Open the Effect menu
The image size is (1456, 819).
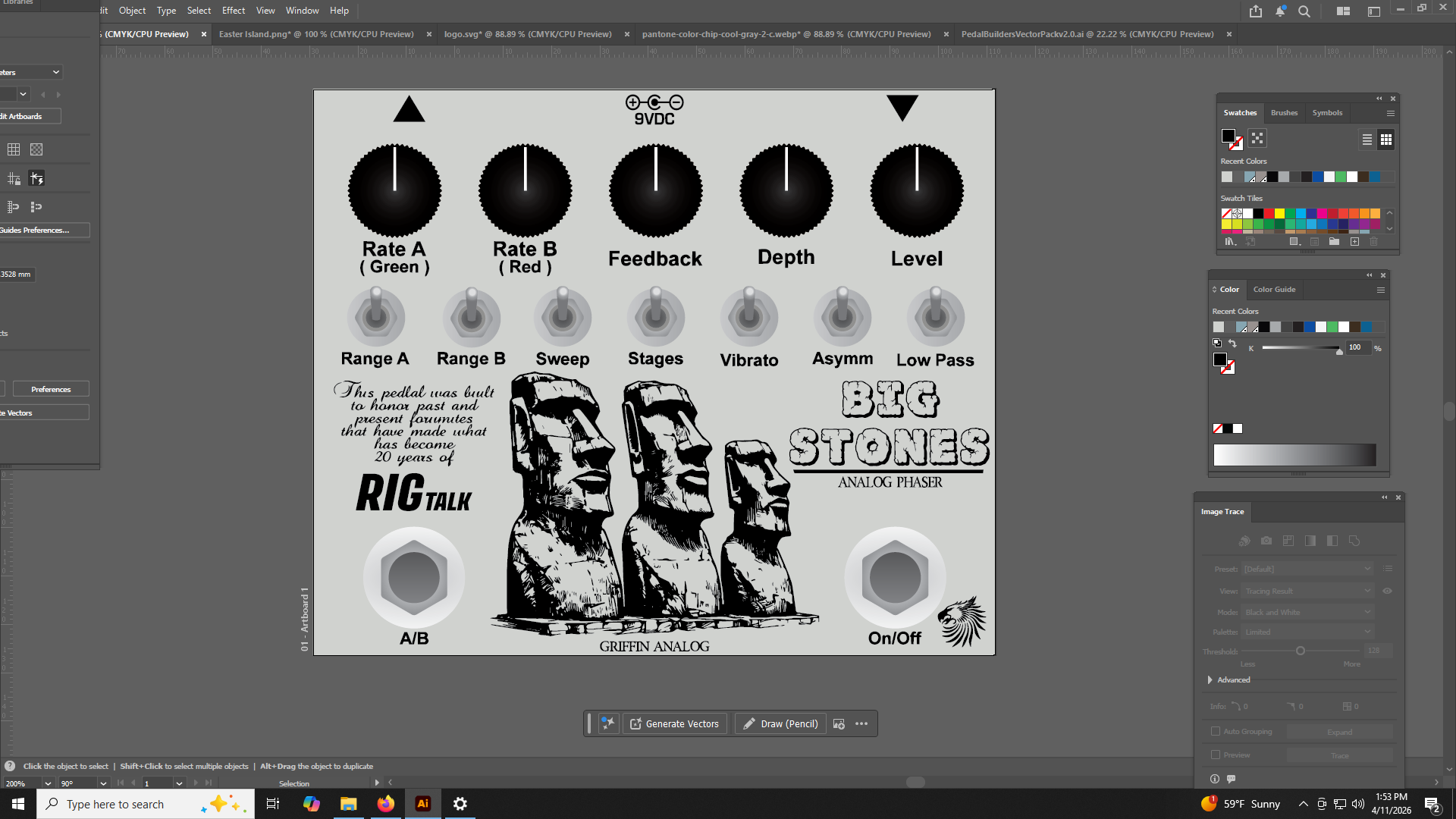click(234, 11)
